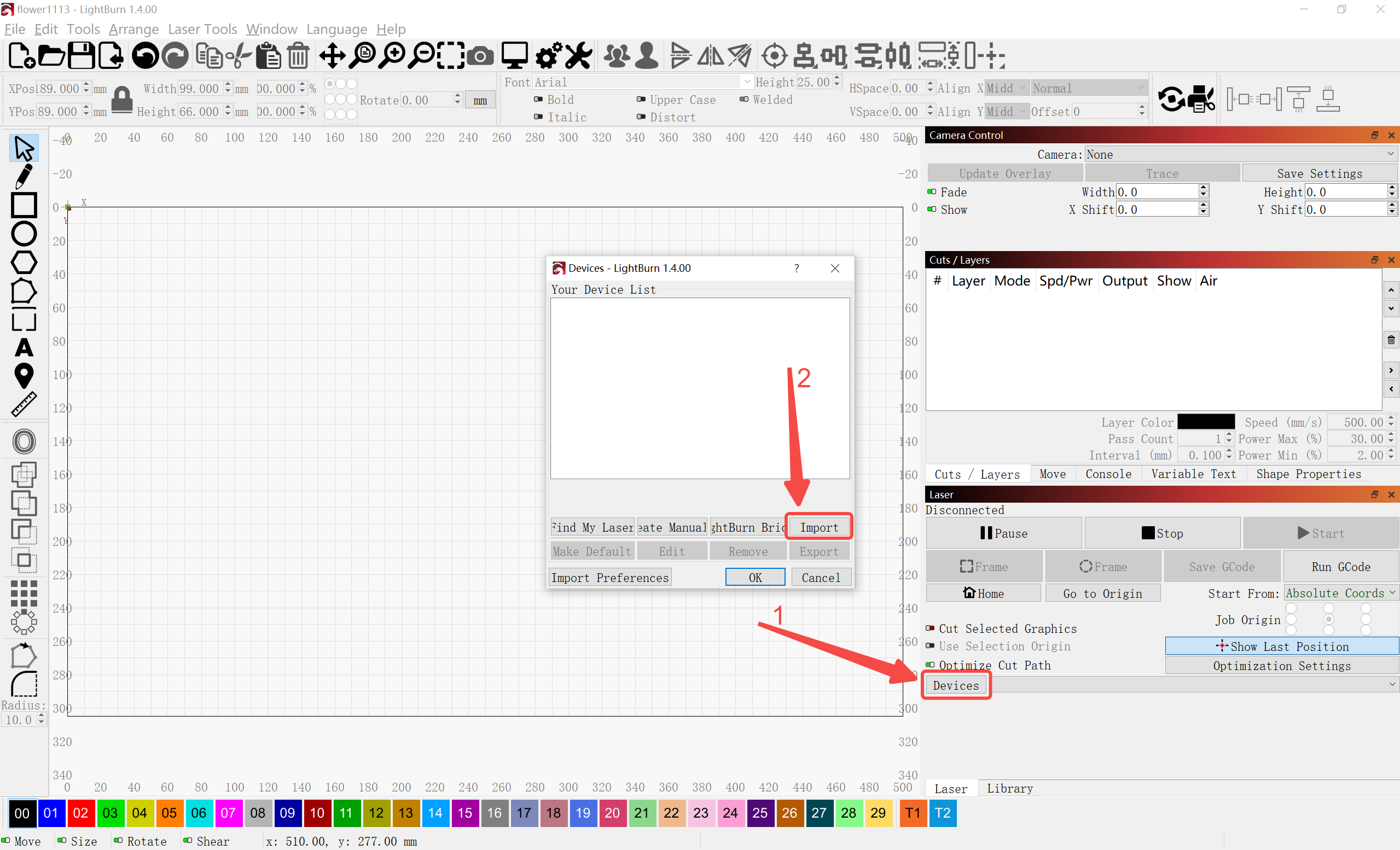1400x850 pixels.
Task: Click the camera Width input field
Action: pos(1161,192)
